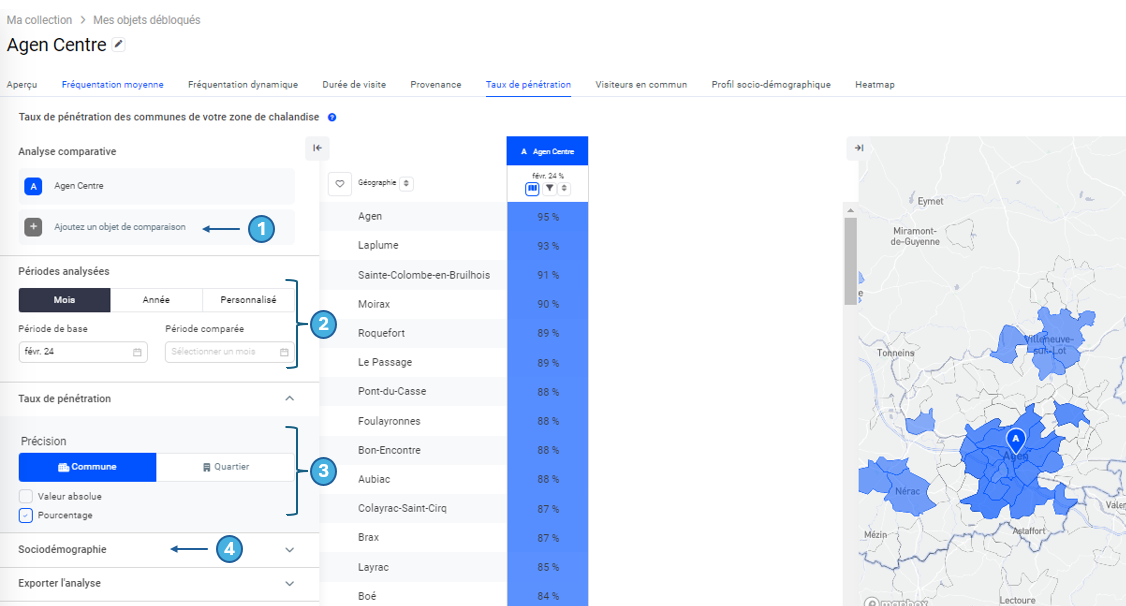
Task: Click the map pin marker labeled A
Action: pyautogui.click(x=1015, y=440)
